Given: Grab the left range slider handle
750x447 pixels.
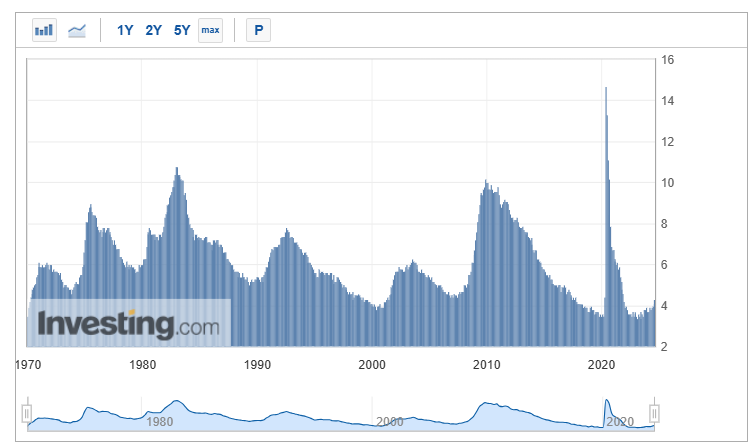Looking at the screenshot, I should coord(27,413).
